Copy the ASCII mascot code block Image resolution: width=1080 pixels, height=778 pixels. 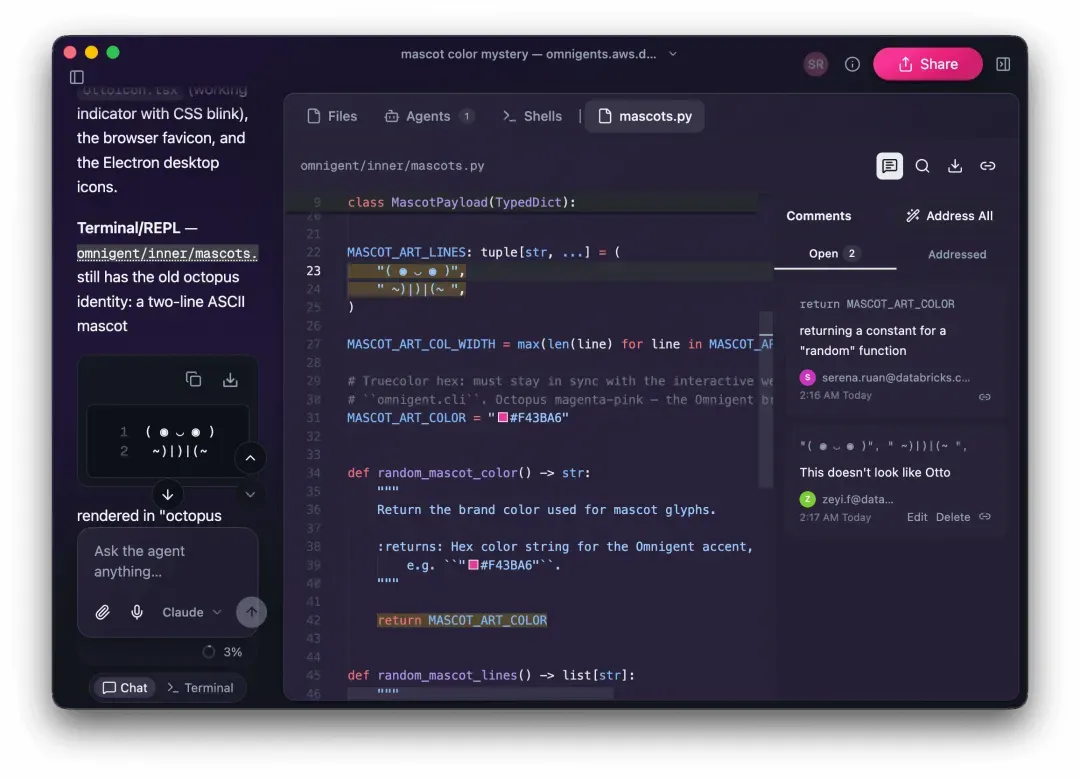tap(194, 379)
